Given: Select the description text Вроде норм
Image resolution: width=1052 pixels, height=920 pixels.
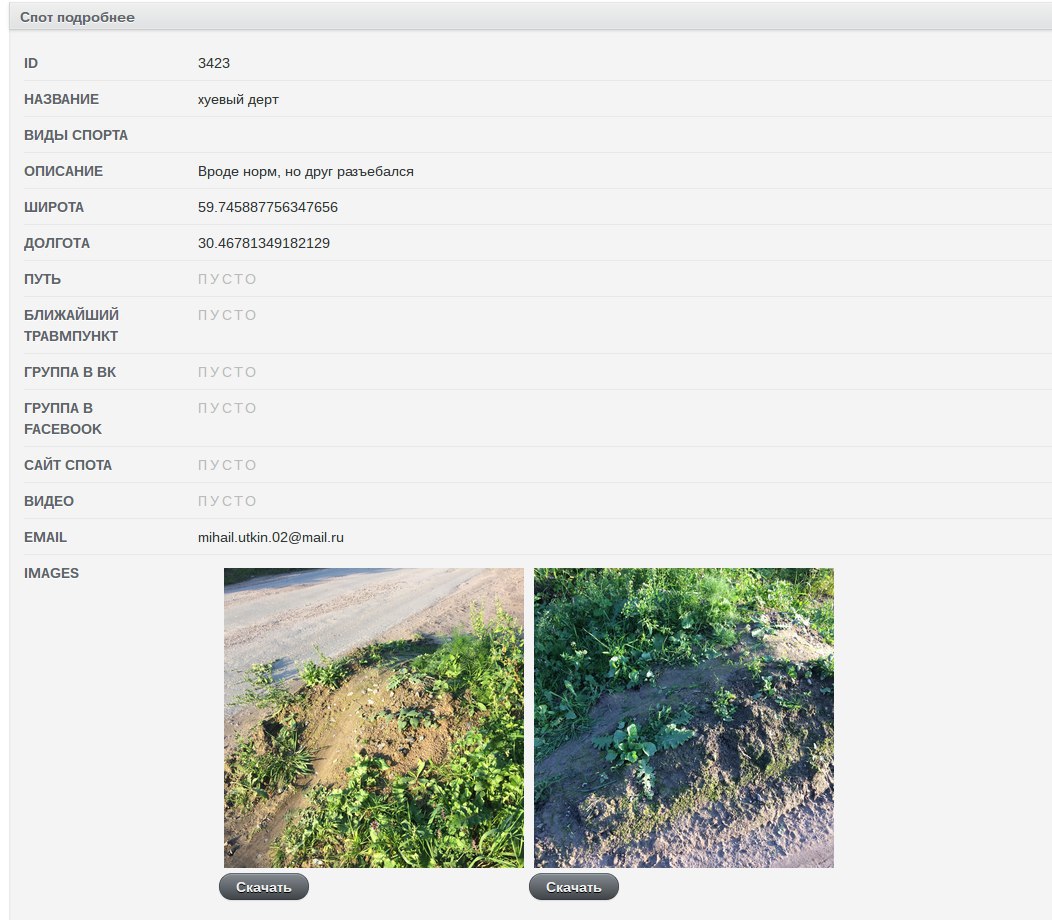Looking at the screenshot, I should [x=238, y=171].
